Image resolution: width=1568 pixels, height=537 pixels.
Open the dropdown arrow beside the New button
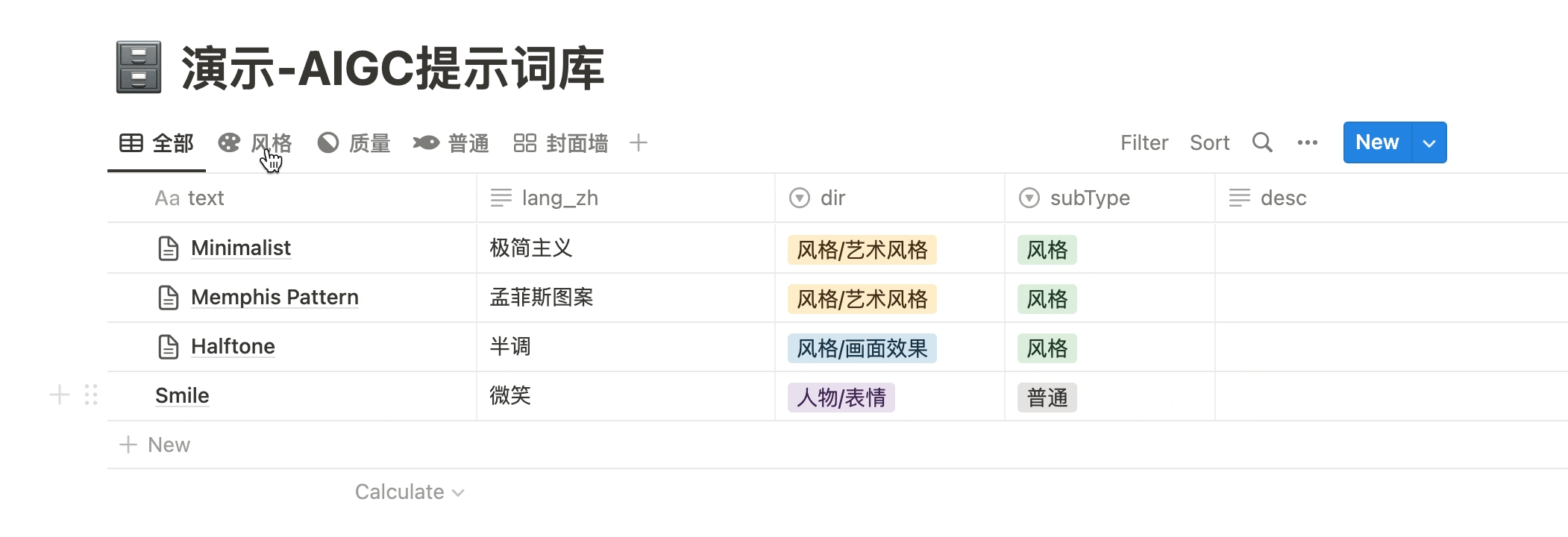tap(1429, 142)
